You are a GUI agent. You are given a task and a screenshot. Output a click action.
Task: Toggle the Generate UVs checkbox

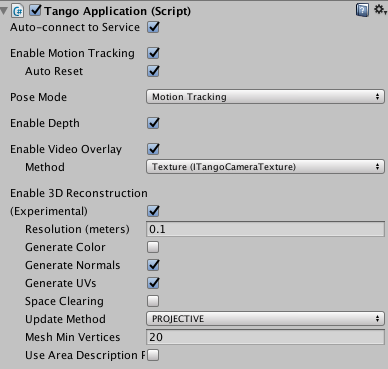[153, 283]
